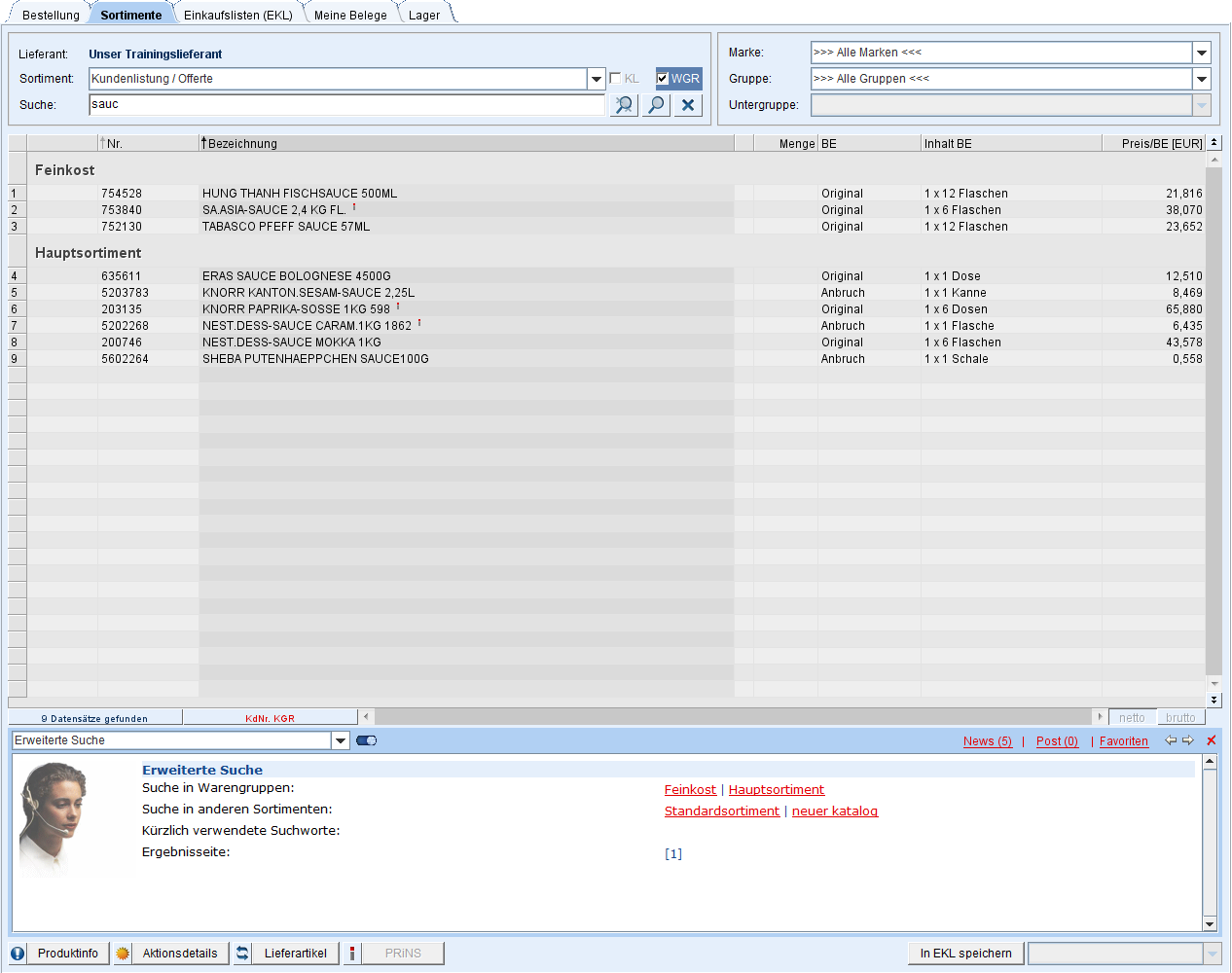The width and height of the screenshot is (1232, 973).
Task: Click the magnifier search icon
Action: point(657,105)
